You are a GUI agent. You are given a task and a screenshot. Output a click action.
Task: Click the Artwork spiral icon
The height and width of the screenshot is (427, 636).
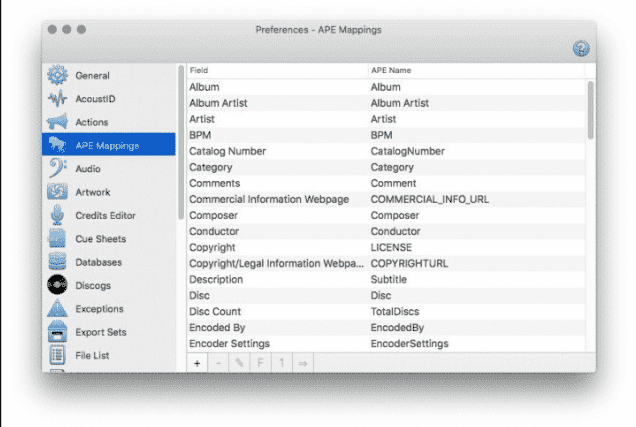(57, 191)
